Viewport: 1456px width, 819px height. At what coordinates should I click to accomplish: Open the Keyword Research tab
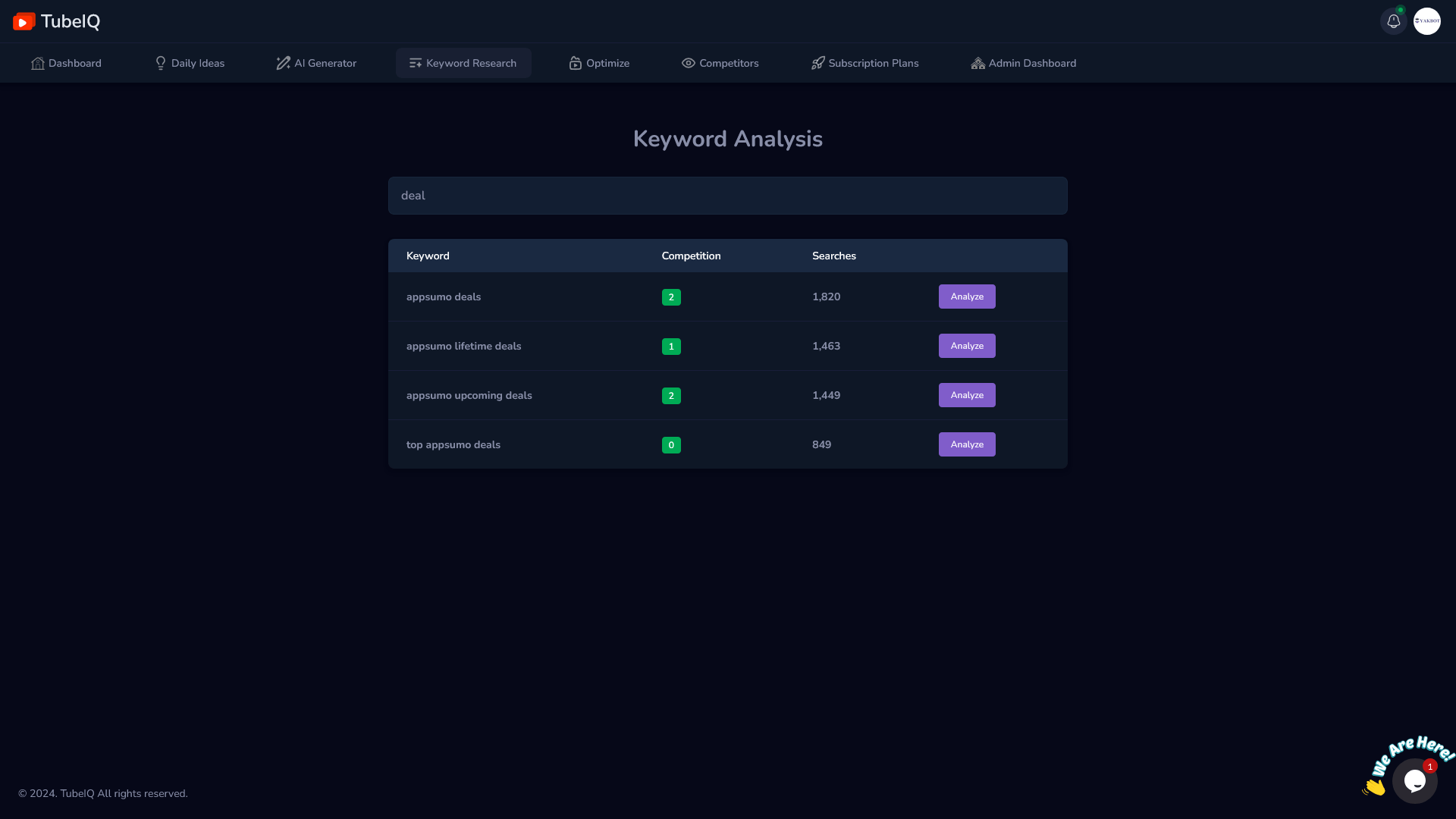463,63
